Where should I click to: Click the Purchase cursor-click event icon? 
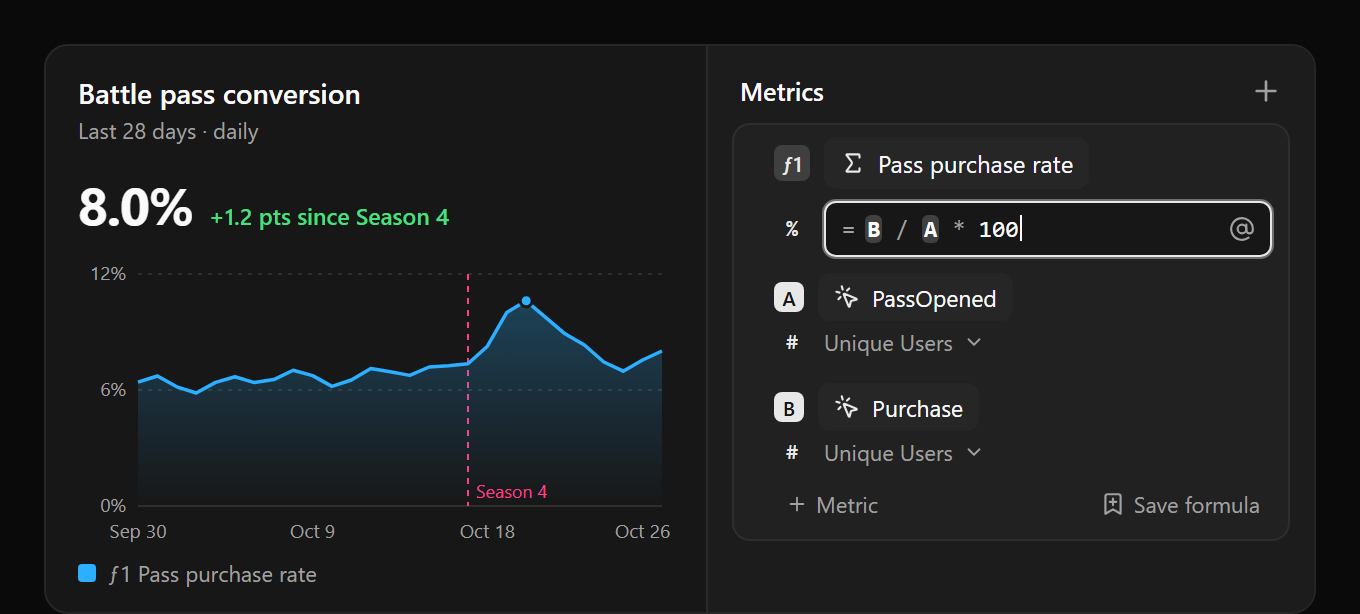click(847, 407)
